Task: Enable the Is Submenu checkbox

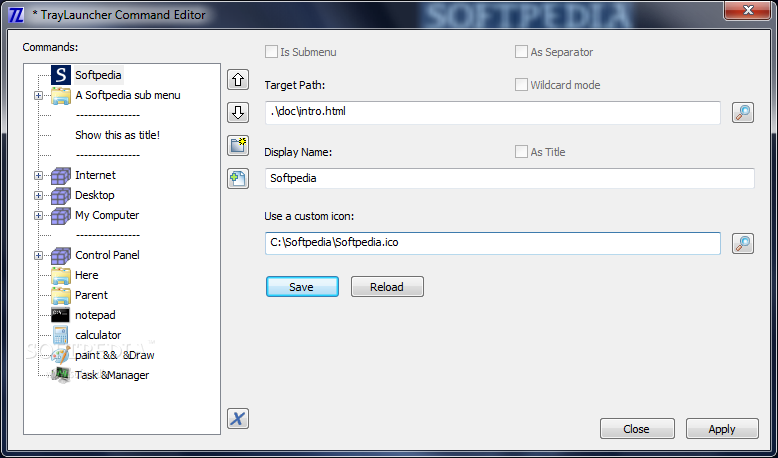Action: point(271,52)
